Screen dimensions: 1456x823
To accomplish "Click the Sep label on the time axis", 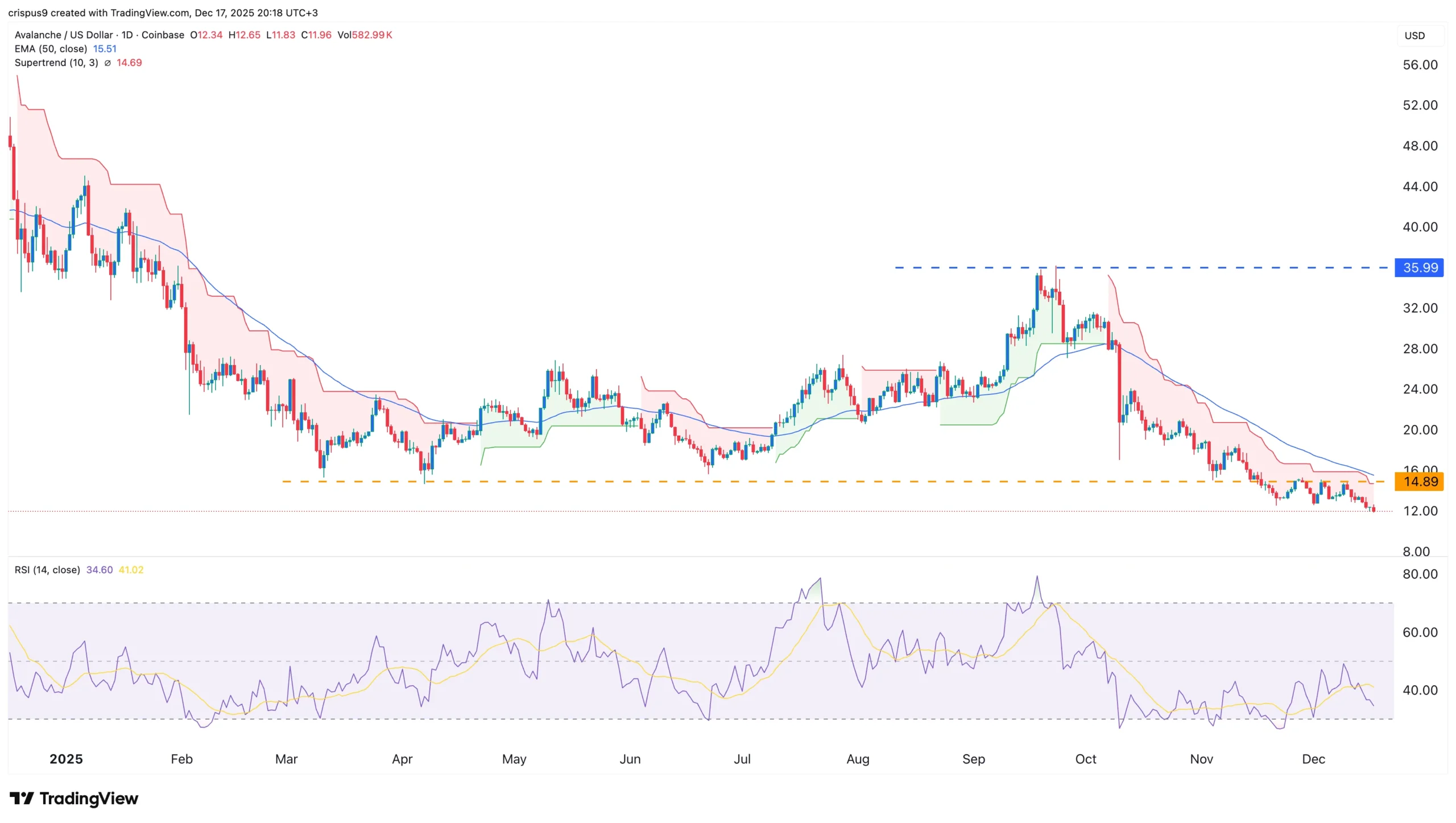I will click(x=973, y=759).
